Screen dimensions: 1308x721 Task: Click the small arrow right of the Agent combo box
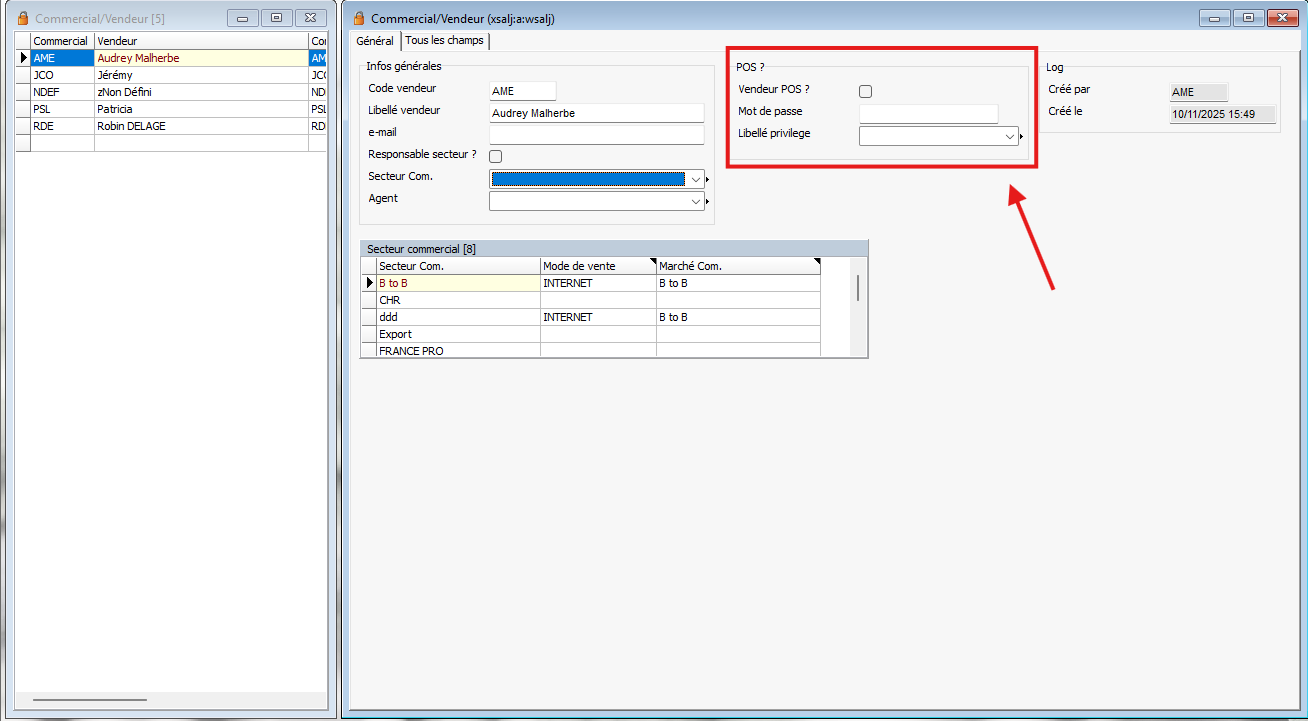coord(708,202)
